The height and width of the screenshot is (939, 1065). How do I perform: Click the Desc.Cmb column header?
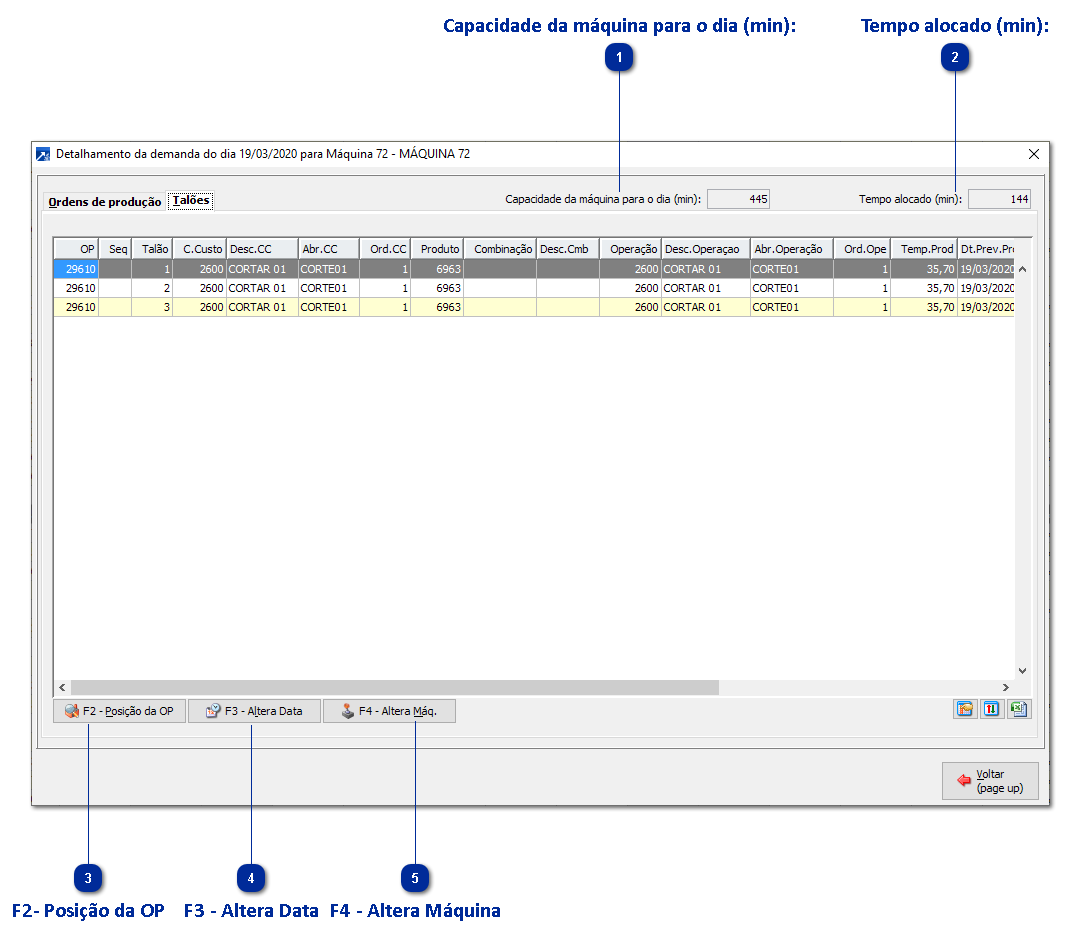click(x=568, y=249)
